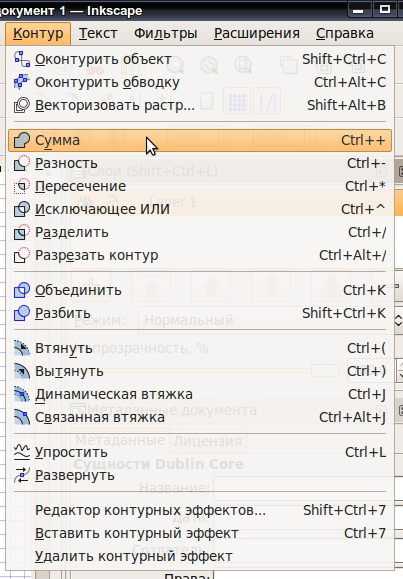Viewport: 403px width, 579px height.
Task: Click the Объединить combine icon
Action: point(21,290)
